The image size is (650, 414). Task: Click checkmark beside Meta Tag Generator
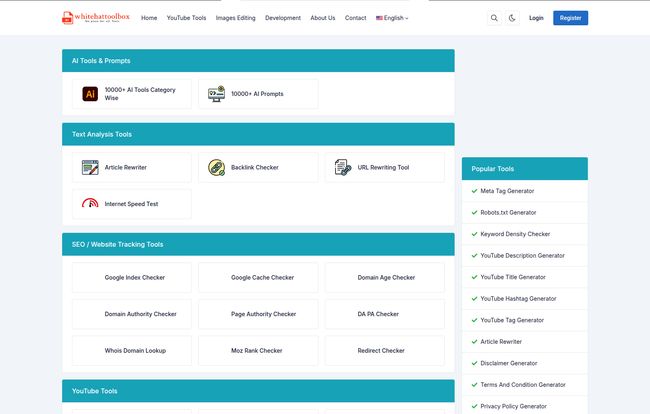[x=474, y=191]
